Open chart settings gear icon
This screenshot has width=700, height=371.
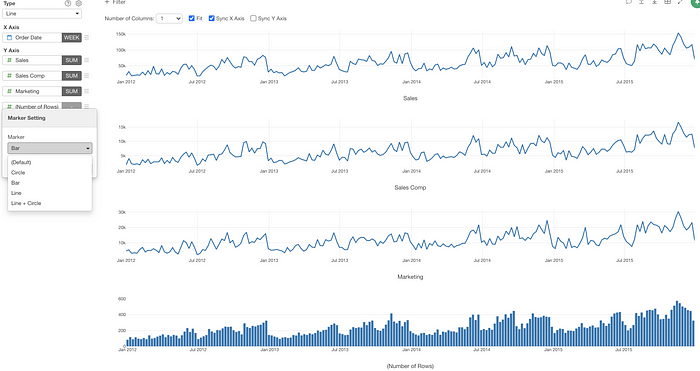pos(79,4)
